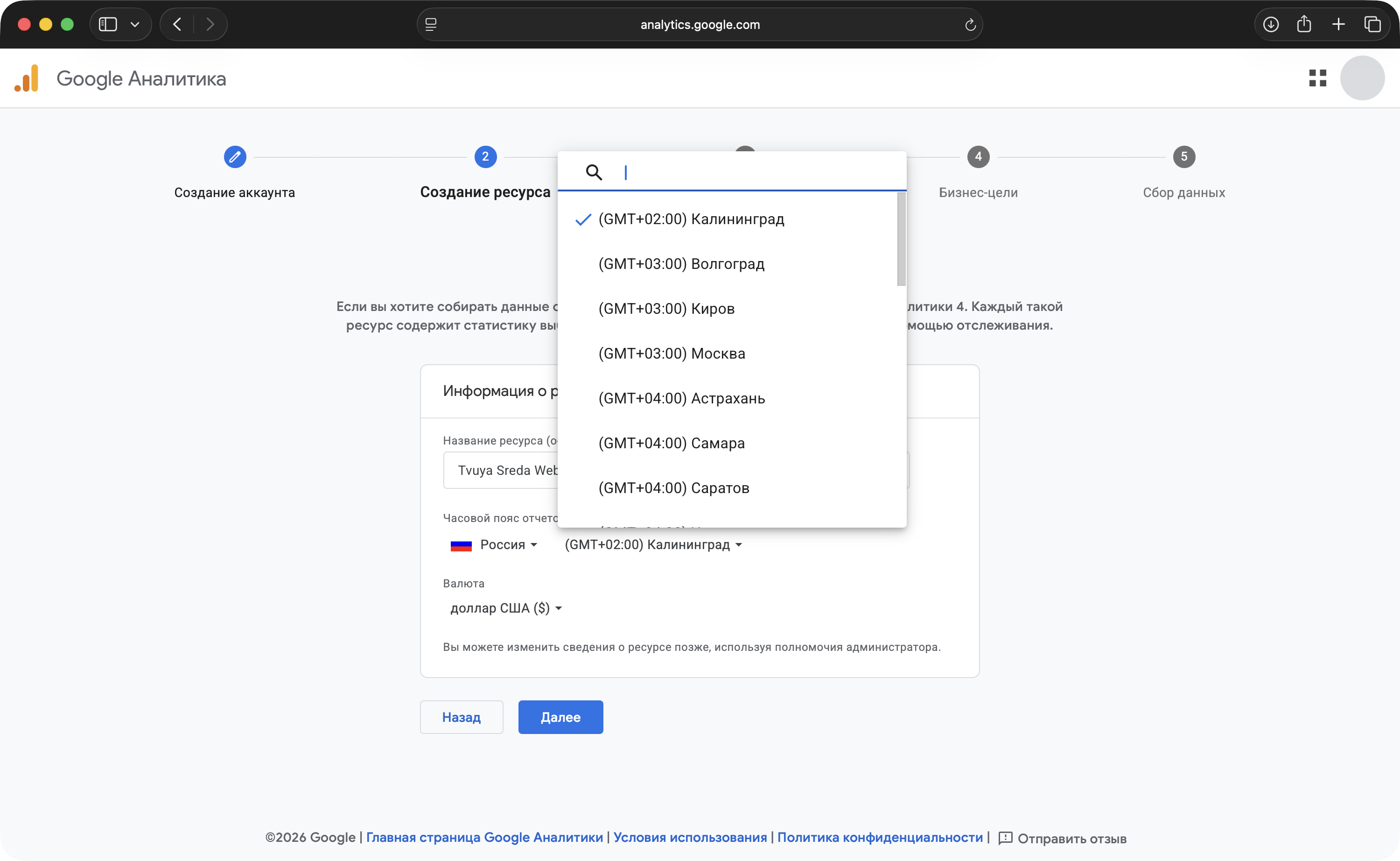This screenshot has width=1400, height=861.
Task: Open Главная страница Google Аналитики link
Action: [484, 838]
